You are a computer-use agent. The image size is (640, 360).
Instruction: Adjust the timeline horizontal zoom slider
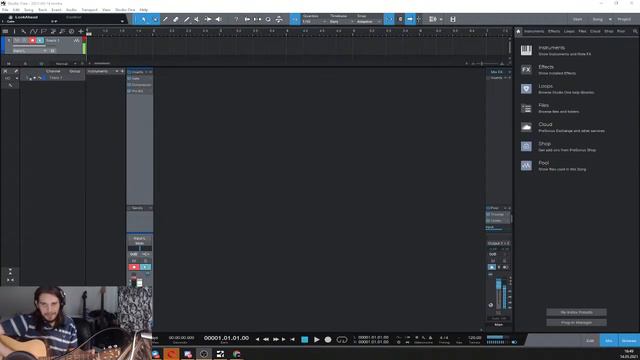click(x=482, y=64)
